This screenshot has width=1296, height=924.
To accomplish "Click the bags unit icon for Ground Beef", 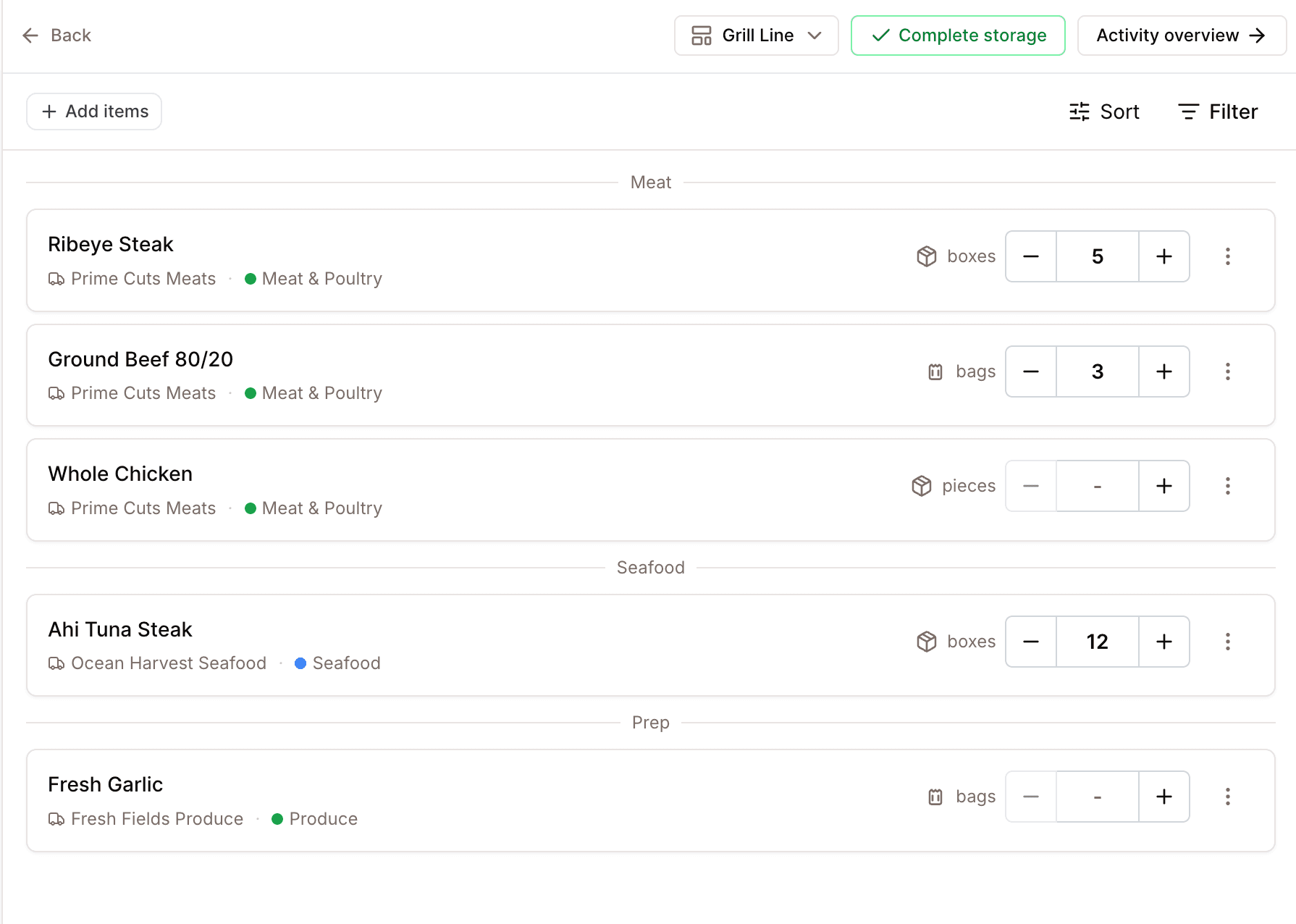I will (x=935, y=371).
